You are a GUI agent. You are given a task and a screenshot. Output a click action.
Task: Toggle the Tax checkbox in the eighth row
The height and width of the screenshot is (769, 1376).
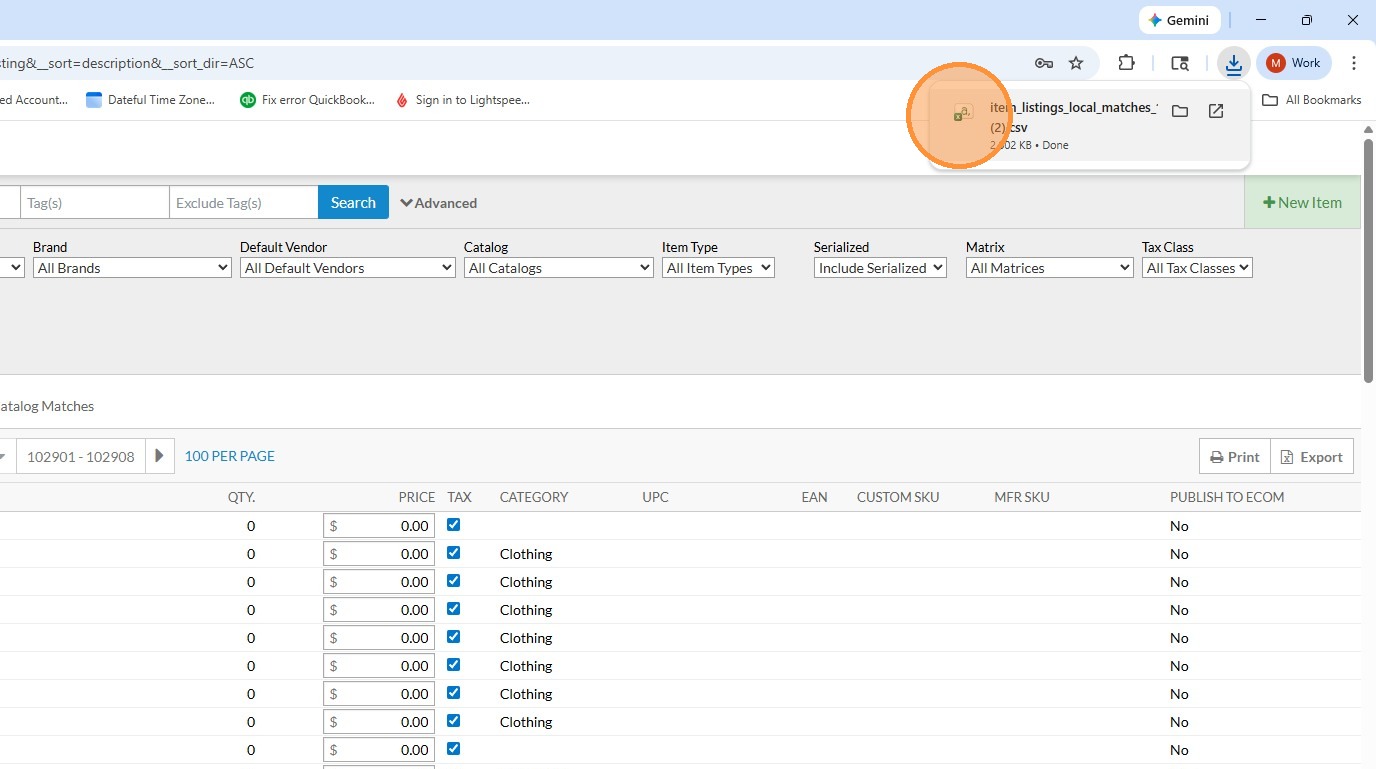[454, 721]
